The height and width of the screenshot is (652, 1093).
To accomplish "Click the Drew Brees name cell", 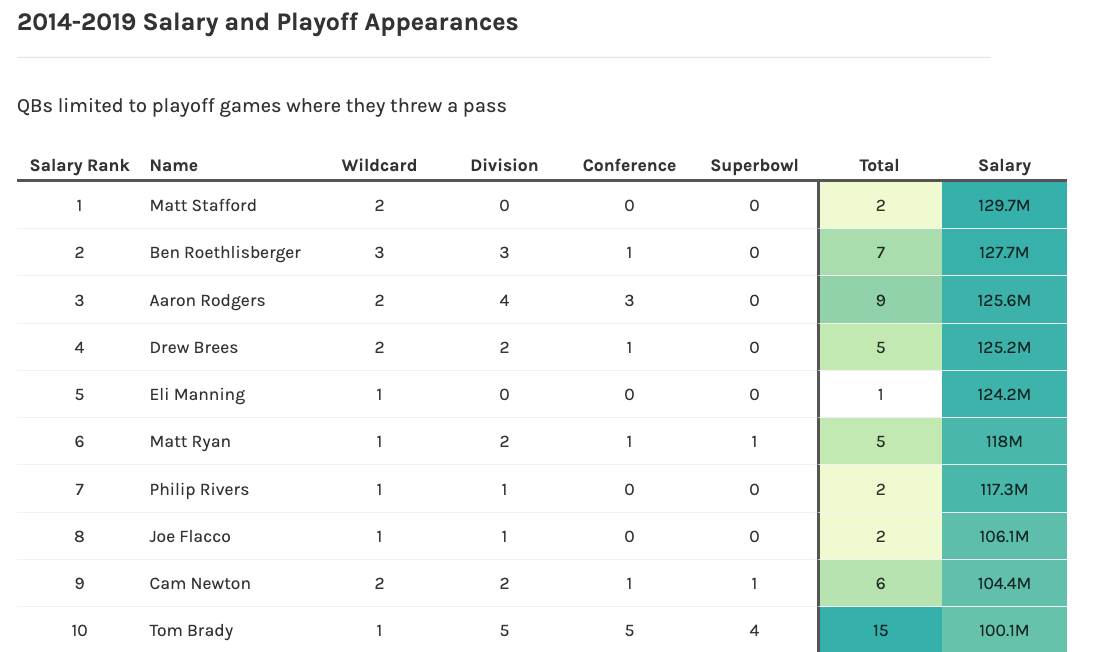I will click(x=194, y=348).
